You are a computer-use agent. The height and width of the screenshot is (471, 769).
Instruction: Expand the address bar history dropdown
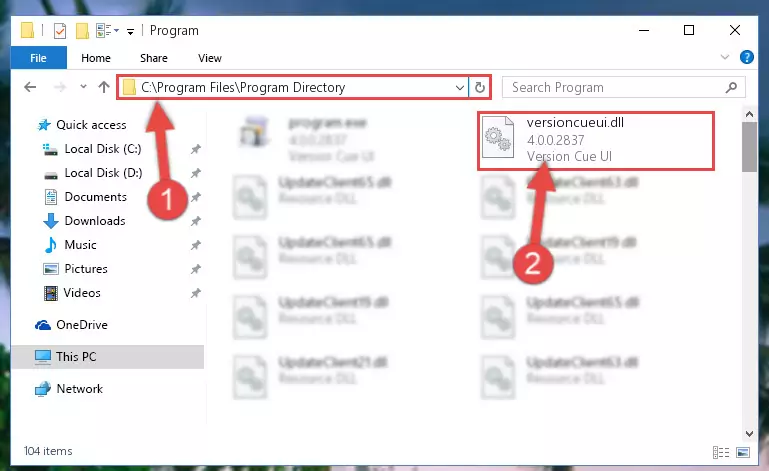coord(460,88)
